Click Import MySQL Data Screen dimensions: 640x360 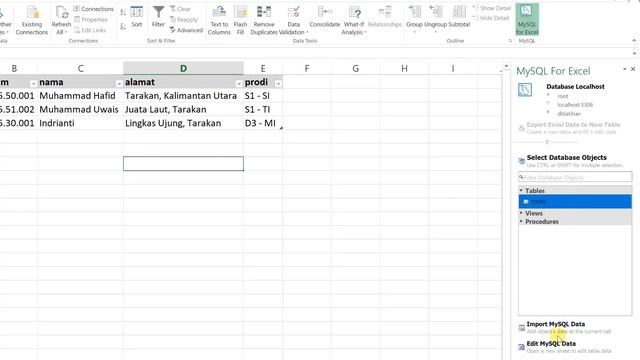(565, 327)
